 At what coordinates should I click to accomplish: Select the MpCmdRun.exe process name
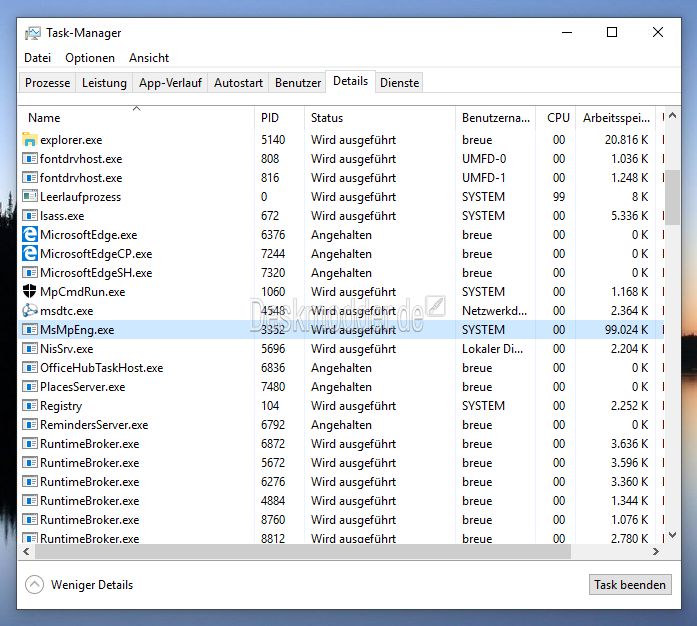[83, 292]
